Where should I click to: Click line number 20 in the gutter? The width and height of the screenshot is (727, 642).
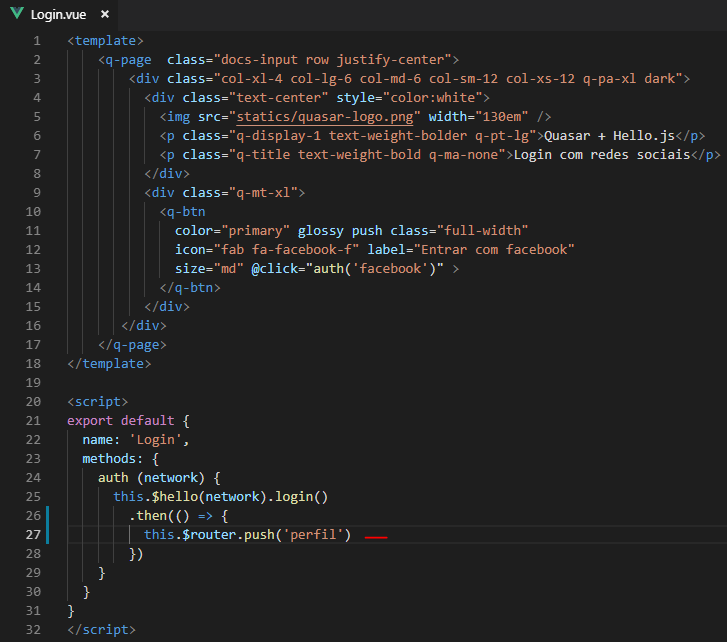pos(34,402)
